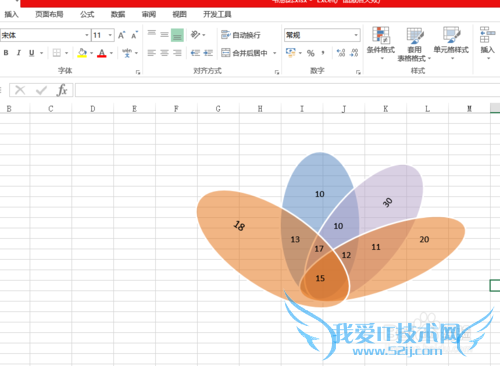500x366 pixels.
Task: Expand the 合并后居中 dropdown arrow
Action: [x=275, y=53]
